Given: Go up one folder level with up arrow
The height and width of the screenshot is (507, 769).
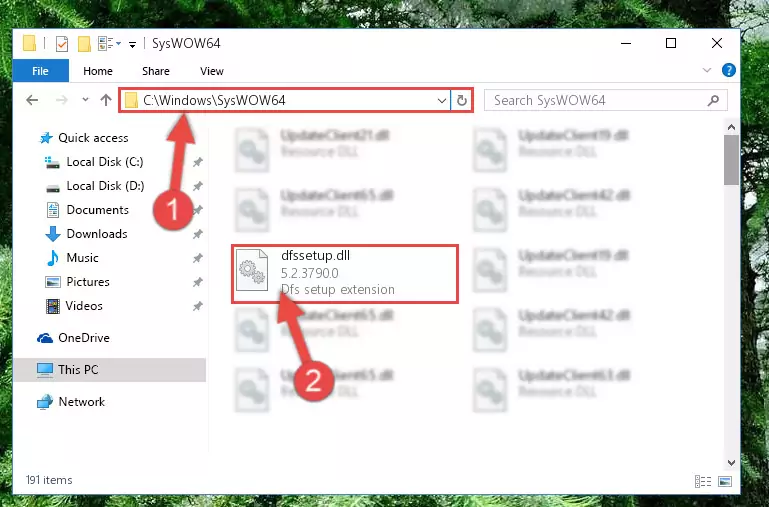Looking at the screenshot, I should point(106,101).
